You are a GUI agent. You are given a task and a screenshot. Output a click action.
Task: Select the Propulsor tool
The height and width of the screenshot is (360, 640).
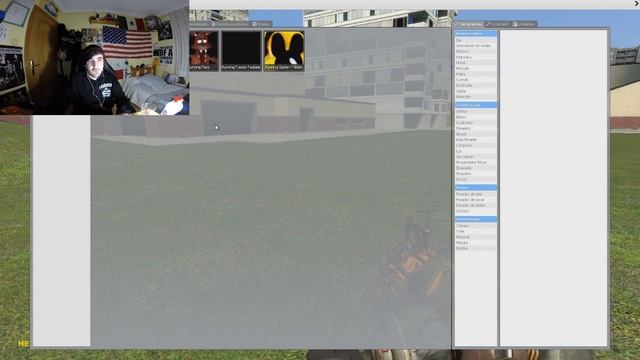[x=476, y=174]
